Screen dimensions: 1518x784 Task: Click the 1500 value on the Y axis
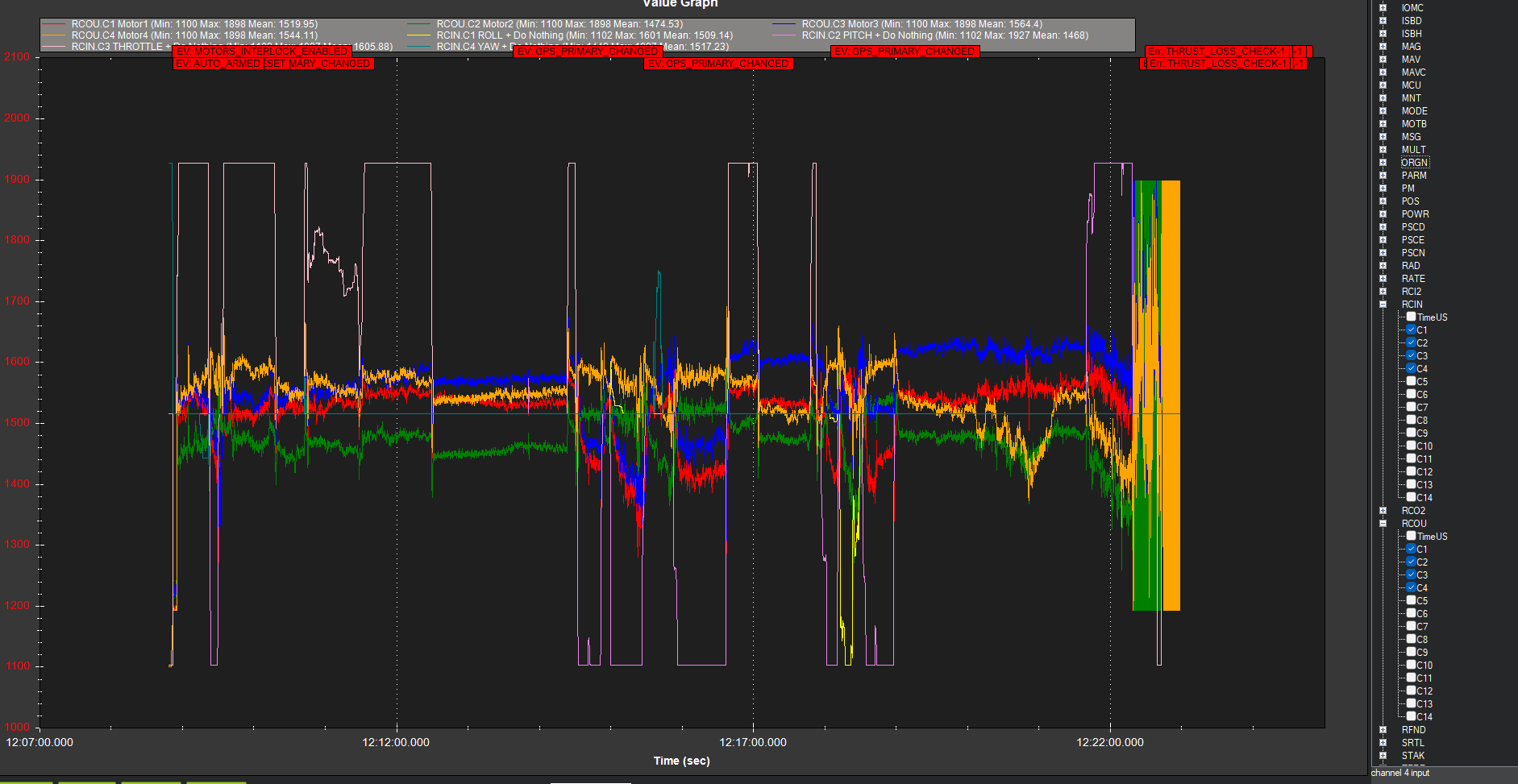[x=17, y=422]
